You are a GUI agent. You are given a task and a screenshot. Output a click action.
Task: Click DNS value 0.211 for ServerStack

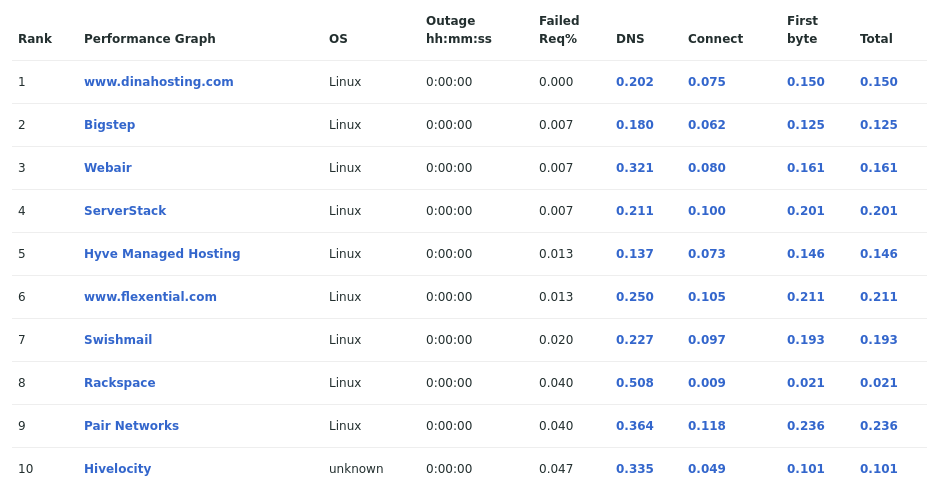pyautogui.click(x=635, y=211)
